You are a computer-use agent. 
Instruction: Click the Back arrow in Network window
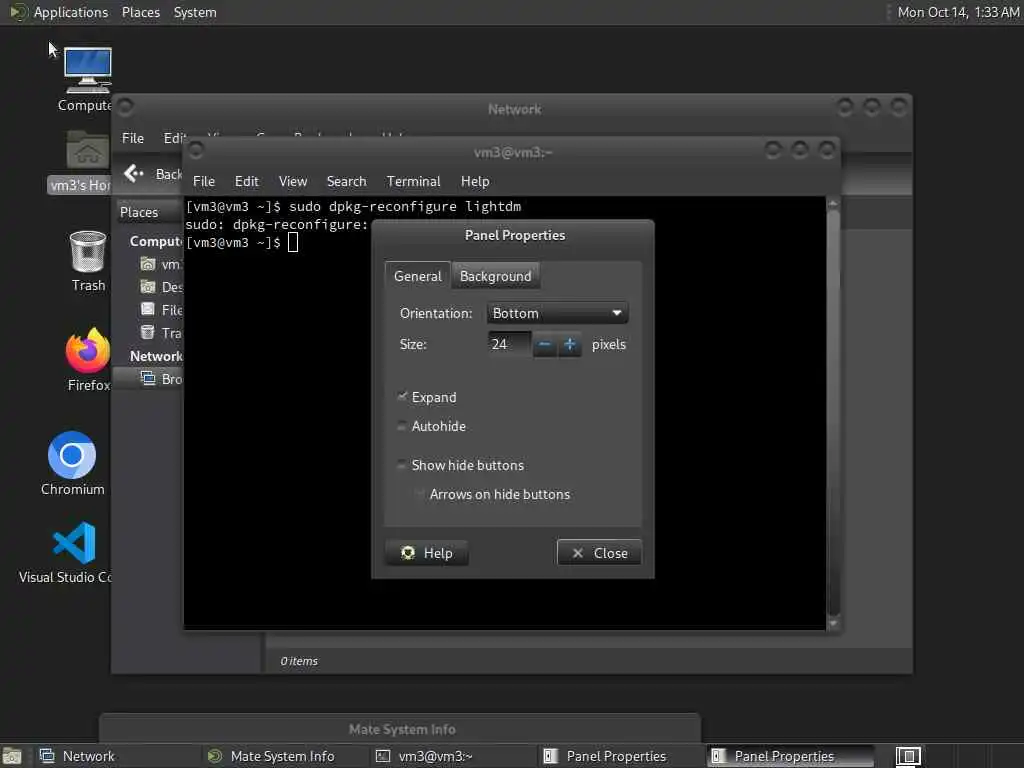pyautogui.click(x=133, y=173)
